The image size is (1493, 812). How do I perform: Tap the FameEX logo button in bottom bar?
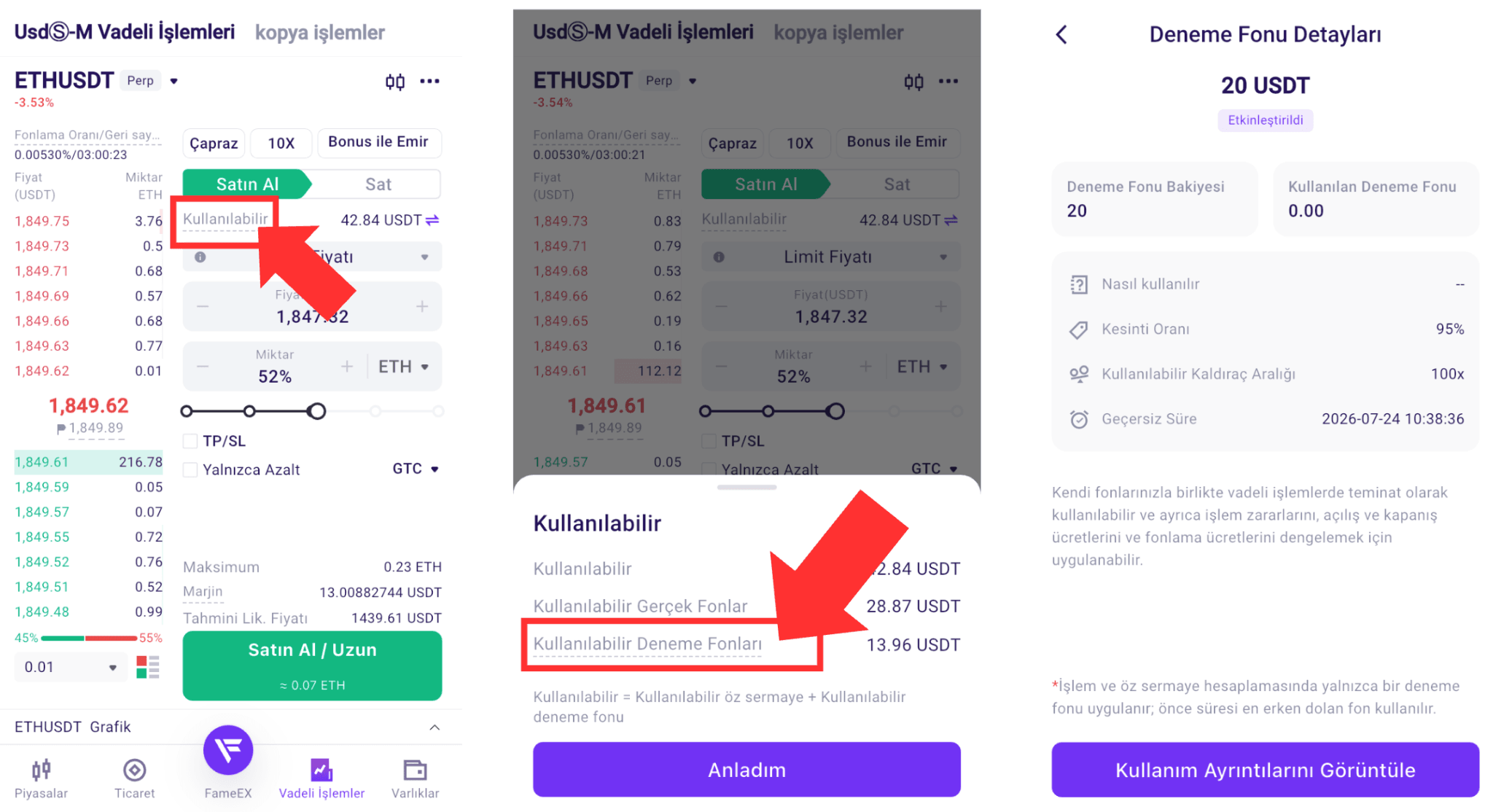pyautogui.click(x=228, y=750)
